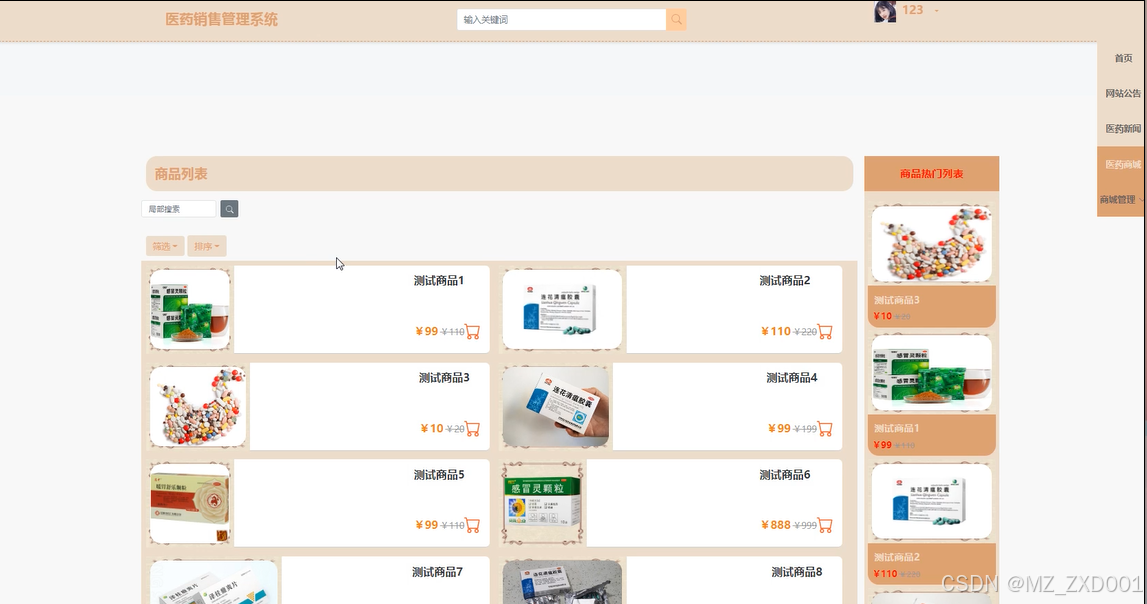Viewport: 1147px width, 604px height.
Task: Open hot list pills image for 测试商品3
Action: (x=931, y=244)
